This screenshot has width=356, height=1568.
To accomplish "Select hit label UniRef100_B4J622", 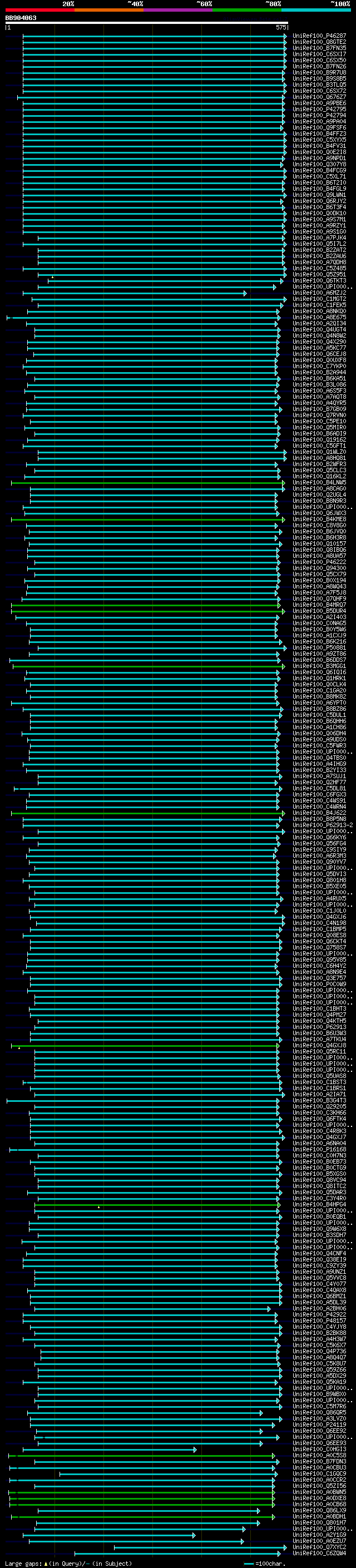I will [x=319, y=813].
